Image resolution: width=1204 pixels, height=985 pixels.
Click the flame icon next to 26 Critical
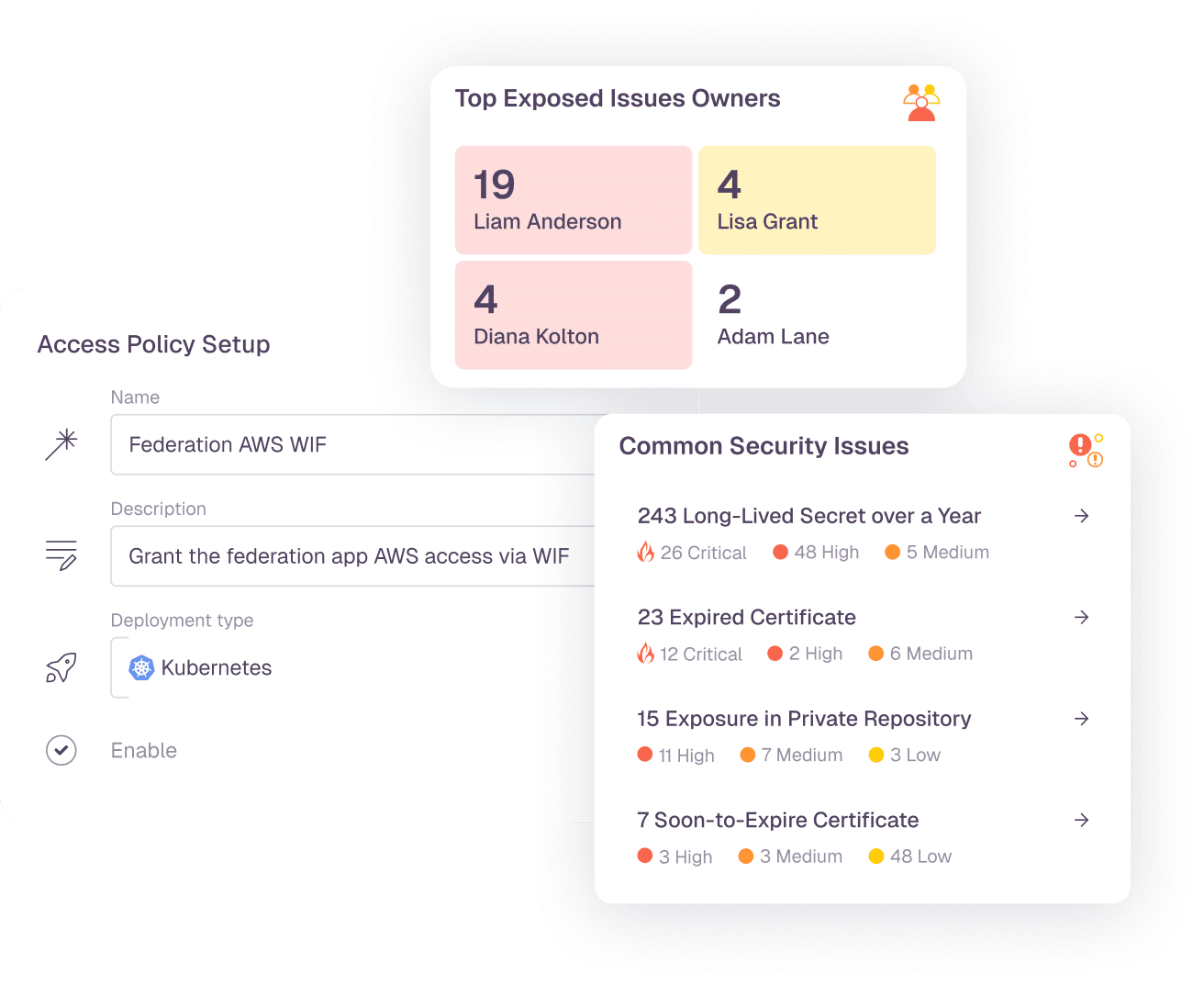click(646, 552)
